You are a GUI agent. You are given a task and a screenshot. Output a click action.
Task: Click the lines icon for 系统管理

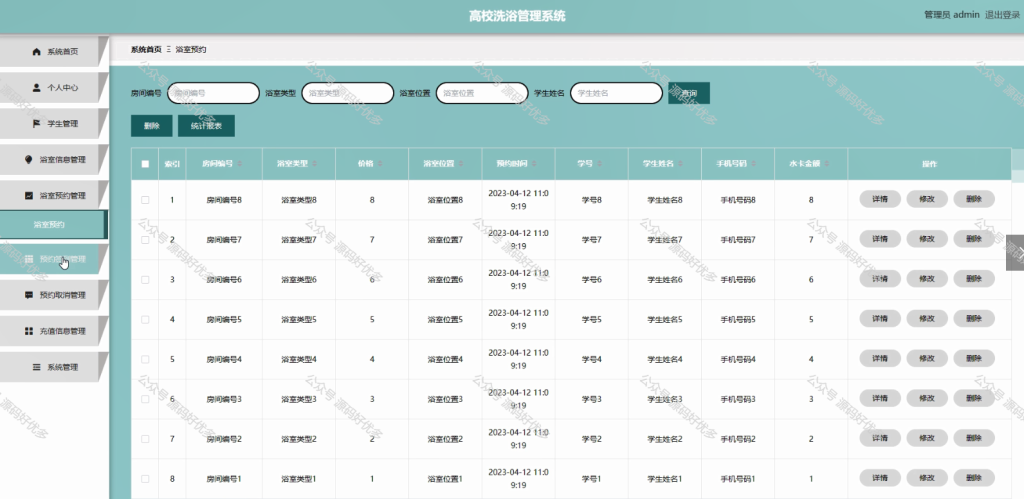[37, 367]
